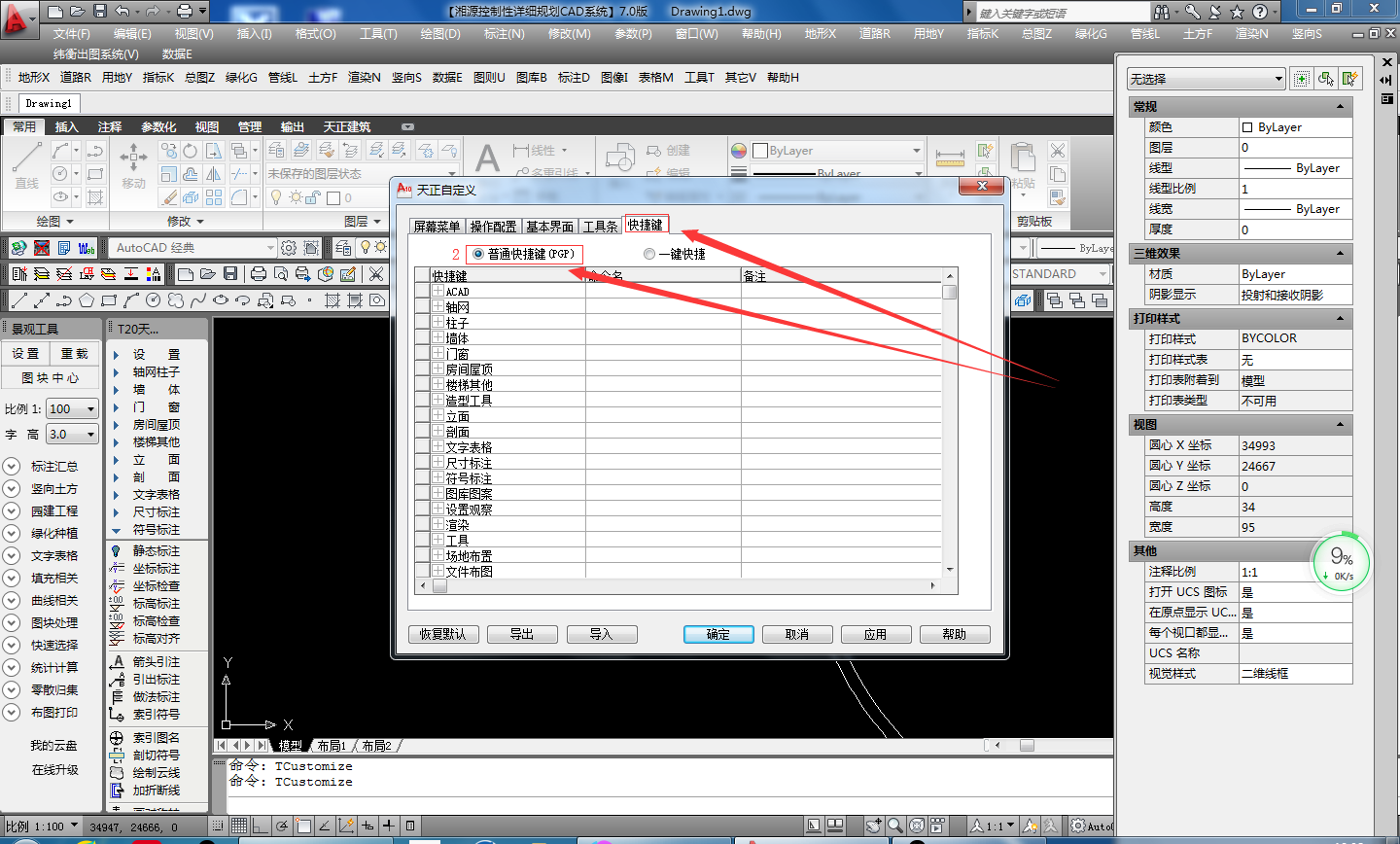Click the 索引图名 tool icon
The height and width of the screenshot is (844, 1400).
116,738
